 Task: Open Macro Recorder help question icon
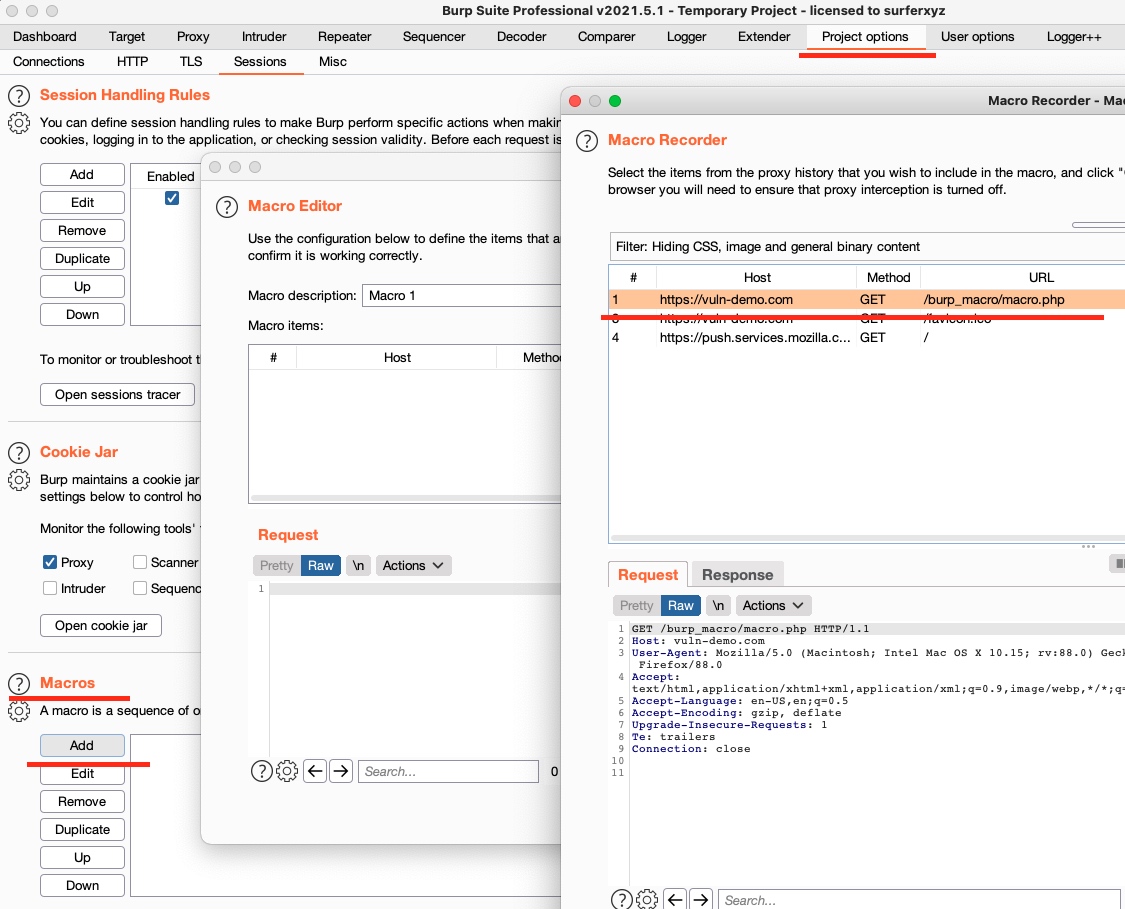(587, 141)
